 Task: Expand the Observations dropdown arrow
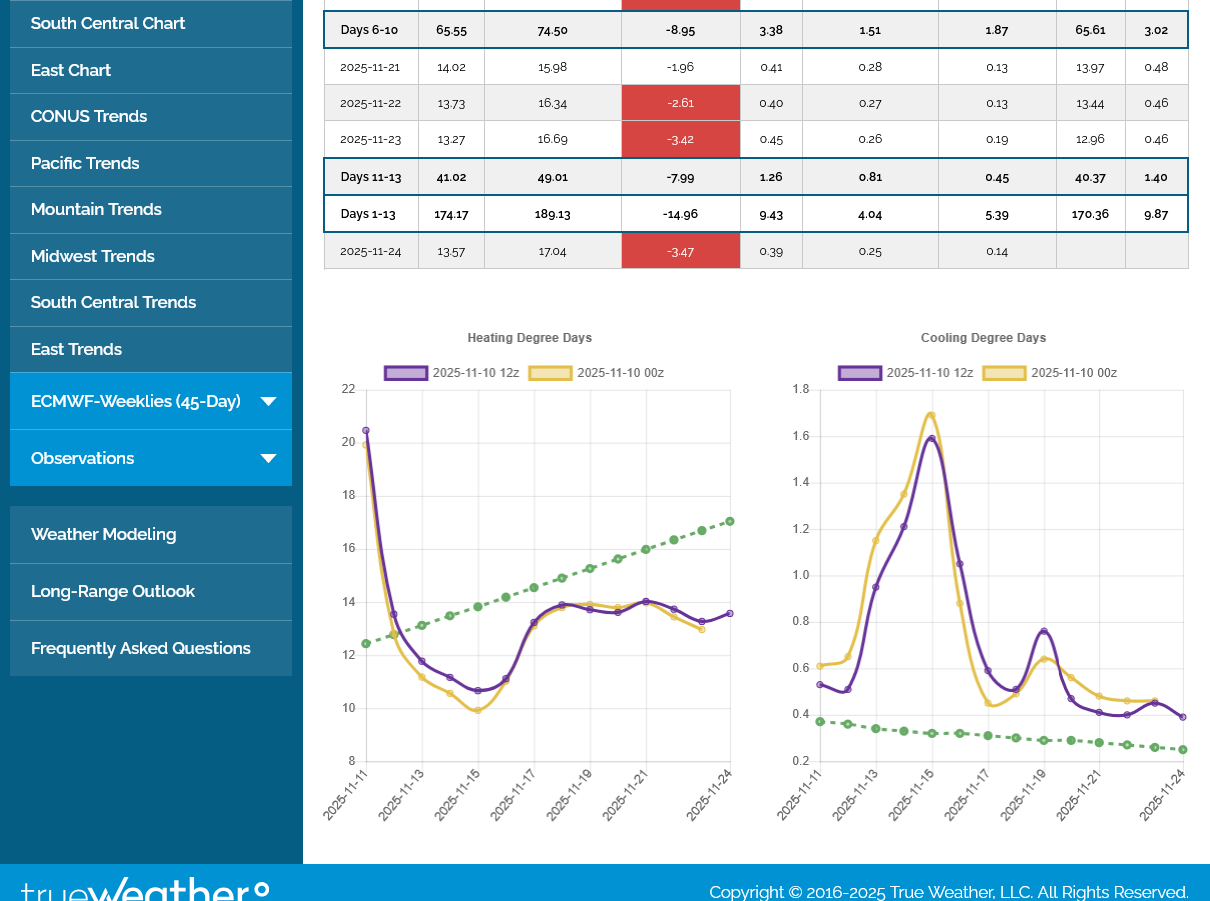pyautogui.click(x=268, y=458)
